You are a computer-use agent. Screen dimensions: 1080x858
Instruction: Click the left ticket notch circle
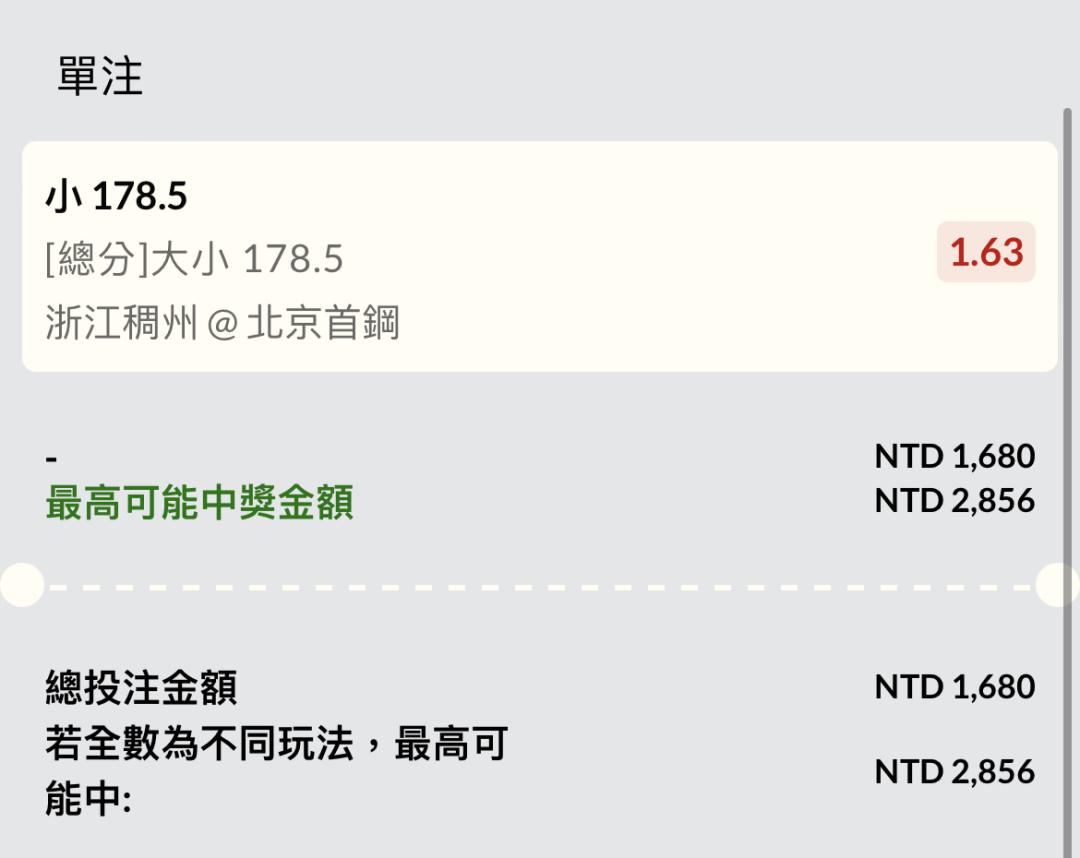coord(20,585)
